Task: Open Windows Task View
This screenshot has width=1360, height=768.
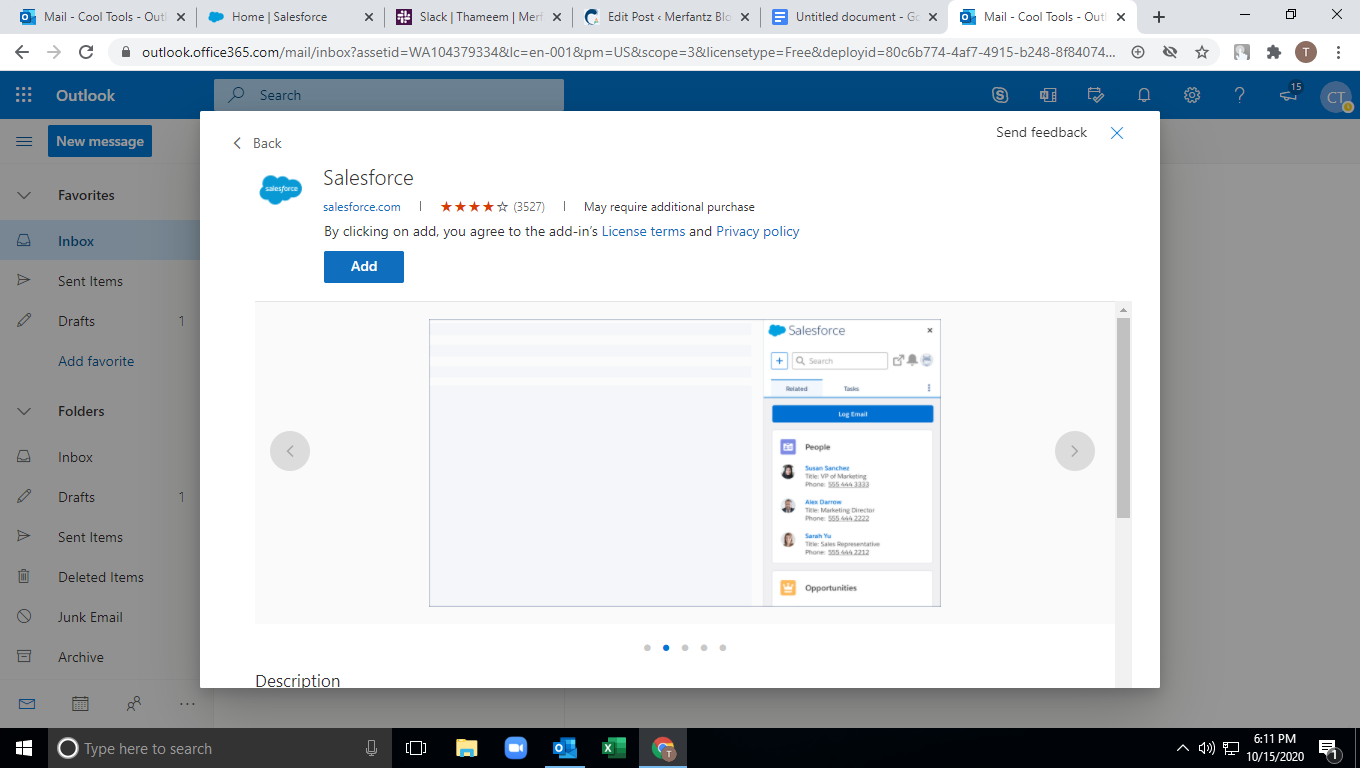Action: [x=416, y=748]
